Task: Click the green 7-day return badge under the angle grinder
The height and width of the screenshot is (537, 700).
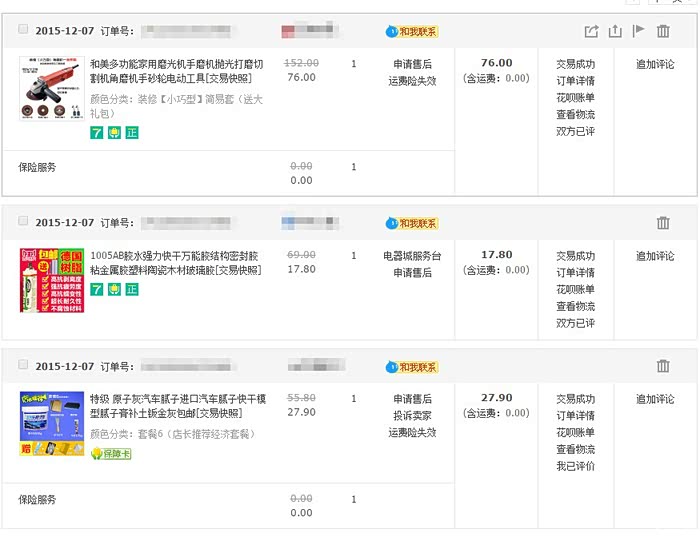Action: [97, 132]
